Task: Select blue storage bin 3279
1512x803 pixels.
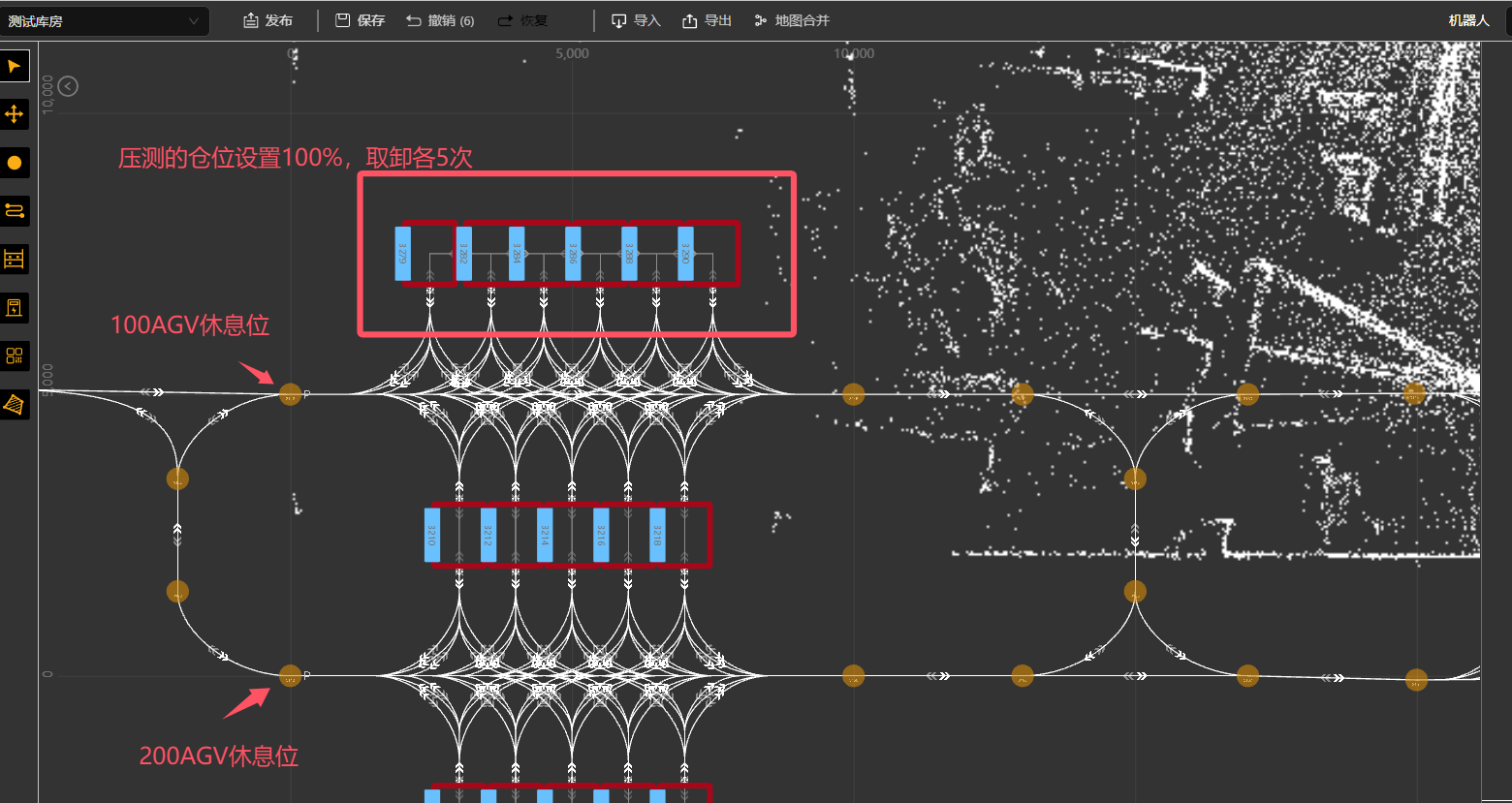Action: 403,254
